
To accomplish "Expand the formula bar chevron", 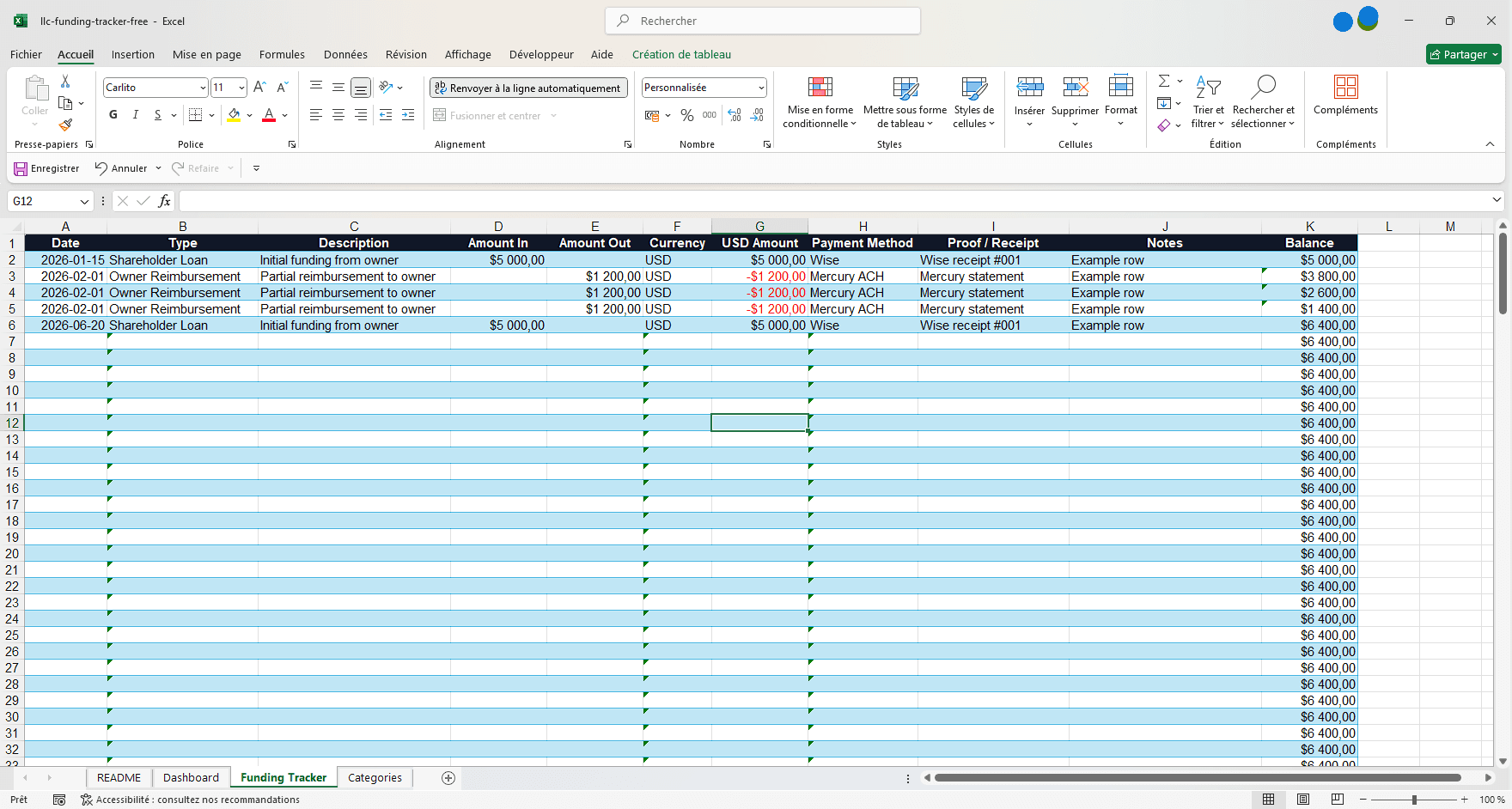I will click(x=1497, y=200).
